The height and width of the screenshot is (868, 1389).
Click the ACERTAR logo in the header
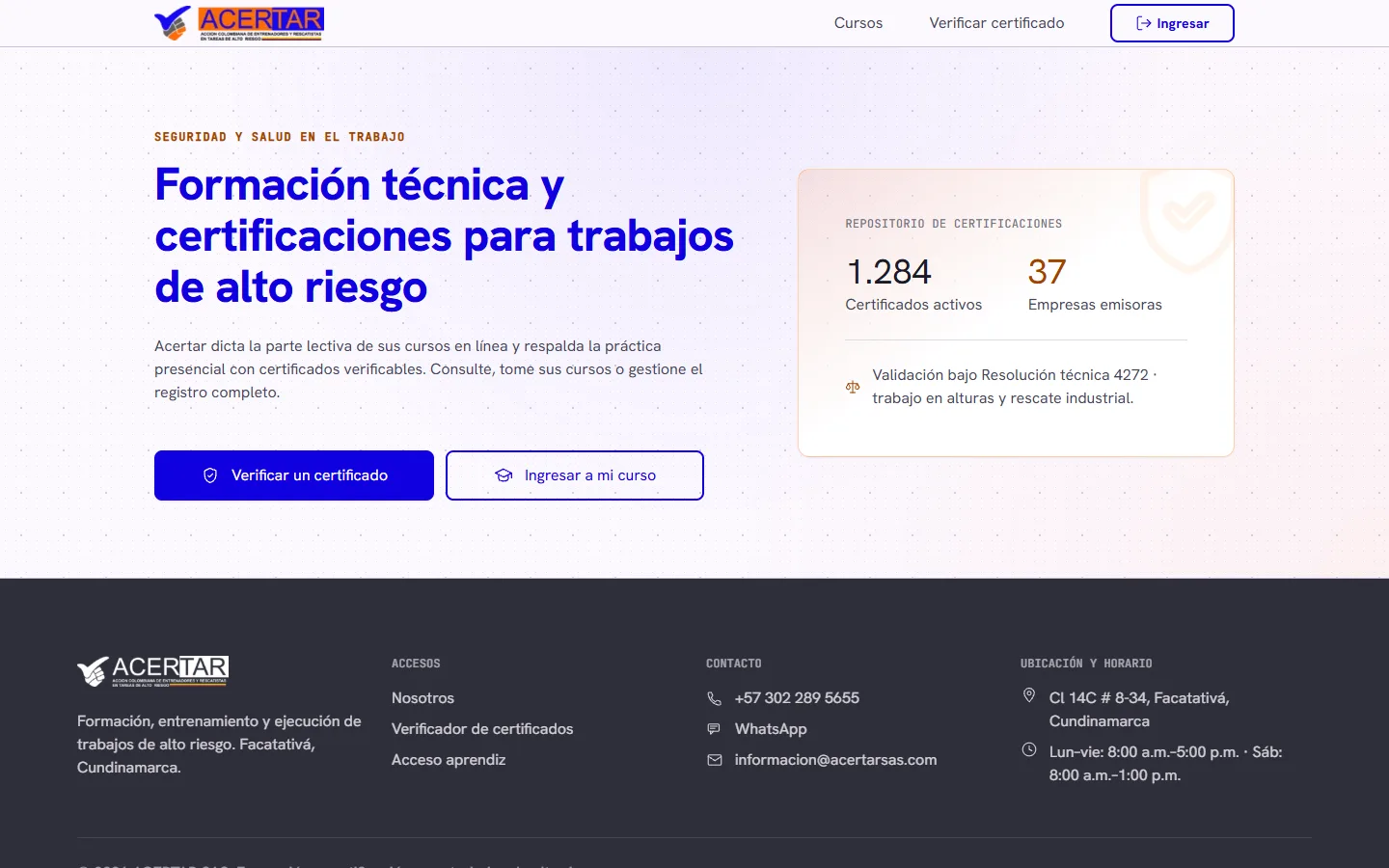click(x=239, y=23)
